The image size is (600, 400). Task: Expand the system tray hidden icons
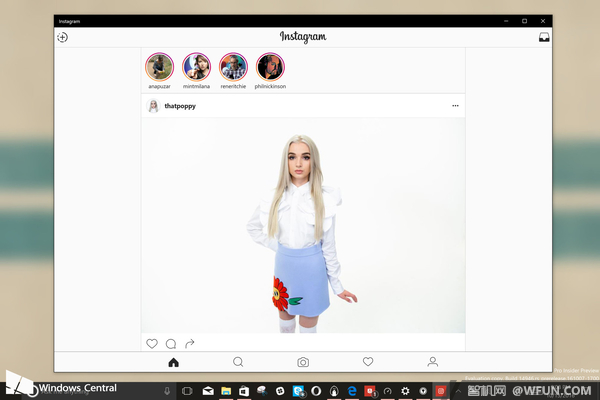pos(458,391)
